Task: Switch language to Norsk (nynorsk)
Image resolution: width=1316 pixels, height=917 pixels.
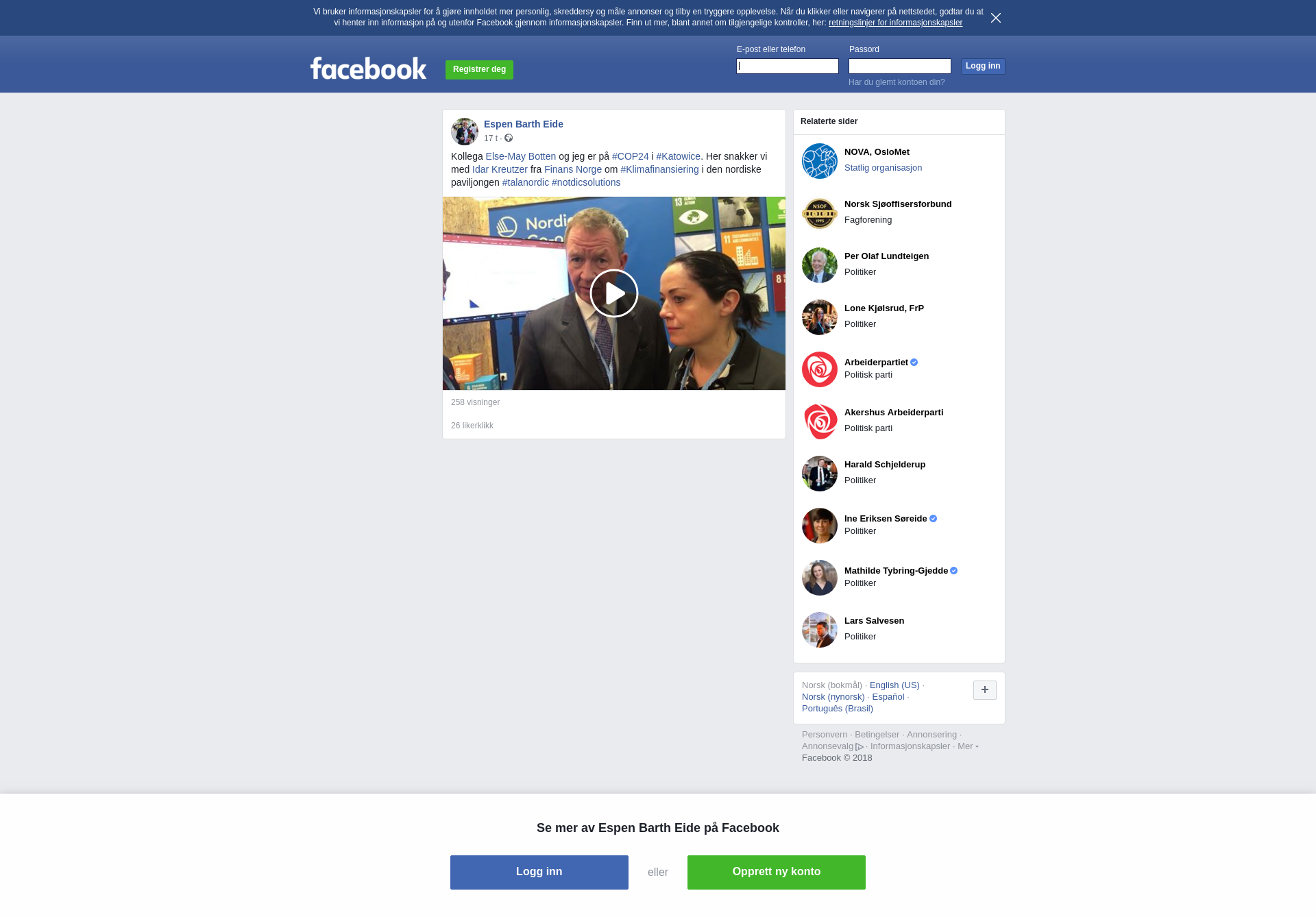Action: 833,697
